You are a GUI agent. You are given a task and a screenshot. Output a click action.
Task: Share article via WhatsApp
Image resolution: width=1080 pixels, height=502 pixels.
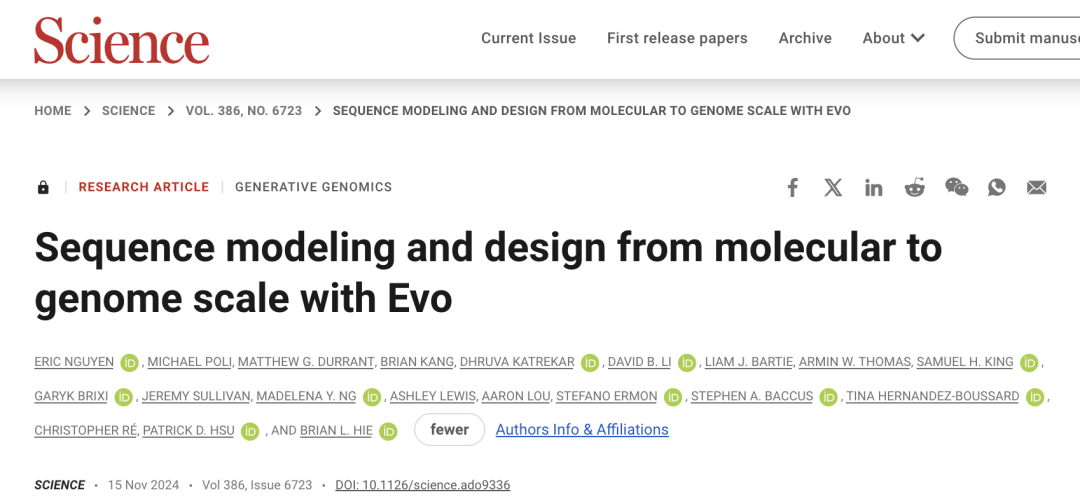click(997, 187)
